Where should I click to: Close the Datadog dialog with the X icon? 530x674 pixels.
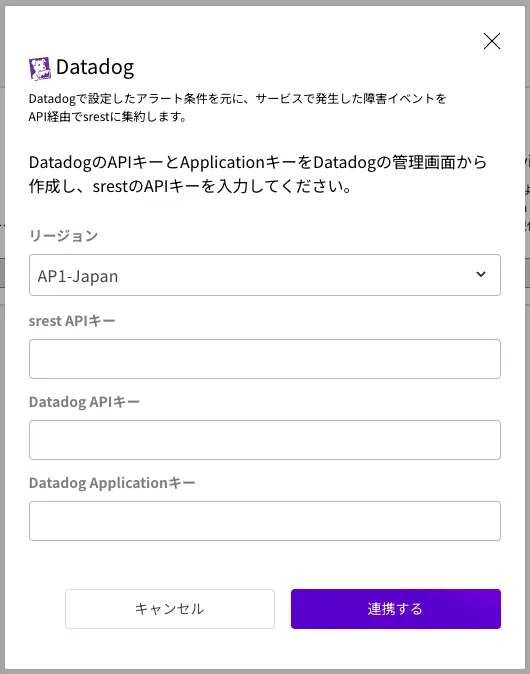click(x=491, y=41)
